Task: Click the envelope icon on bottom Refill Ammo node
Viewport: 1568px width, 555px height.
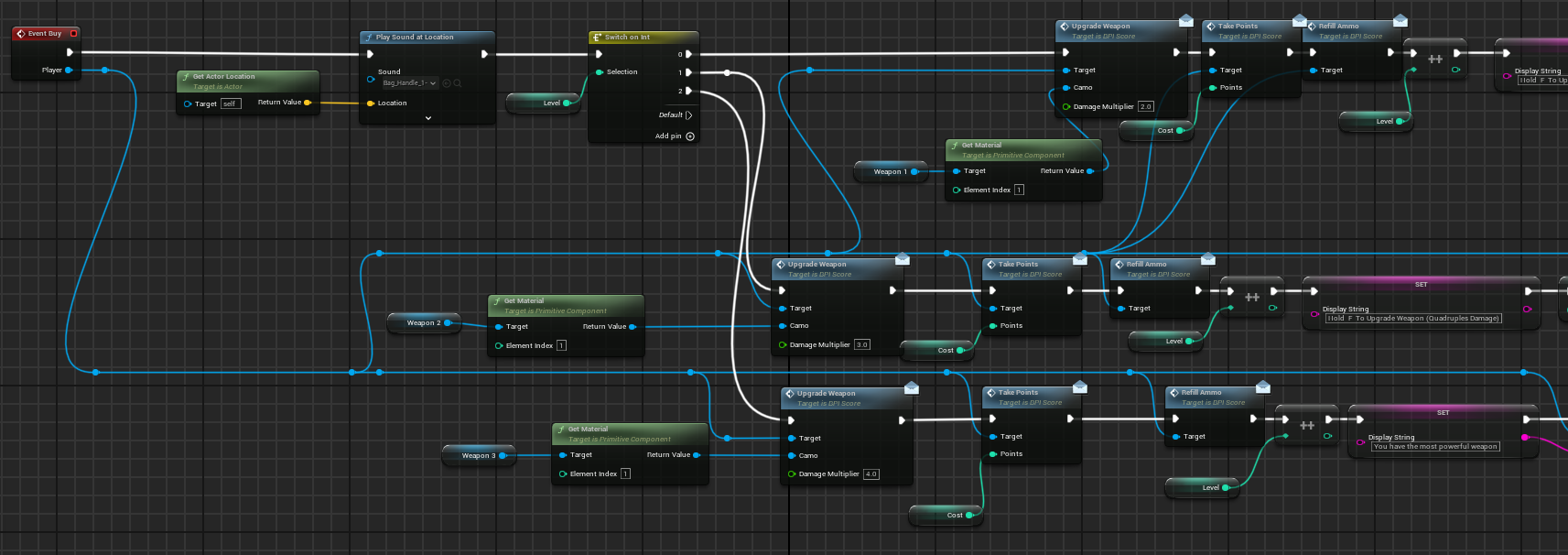Action: click(1262, 386)
